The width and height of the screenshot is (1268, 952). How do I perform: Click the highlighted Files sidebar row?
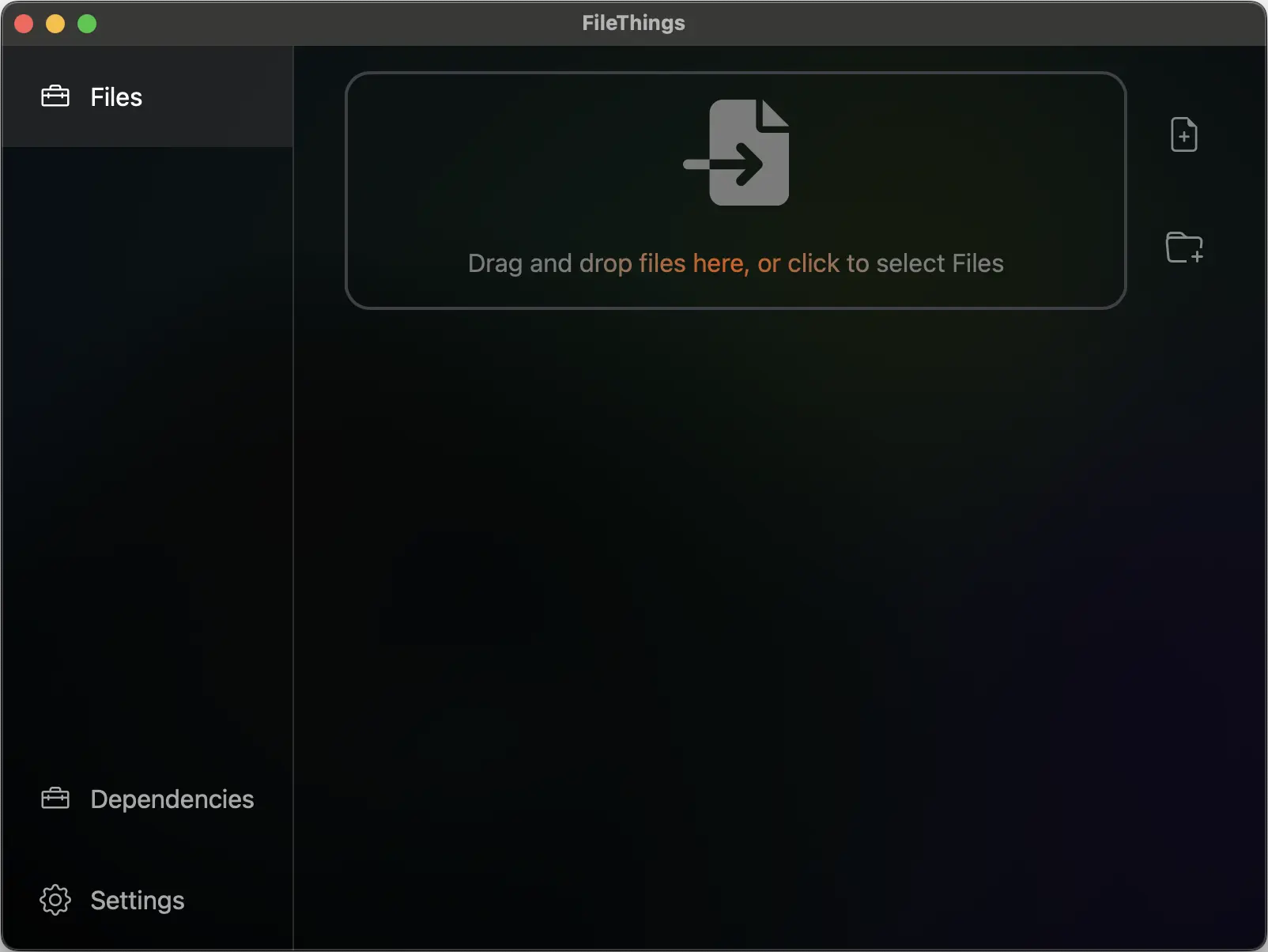[x=146, y=96]
